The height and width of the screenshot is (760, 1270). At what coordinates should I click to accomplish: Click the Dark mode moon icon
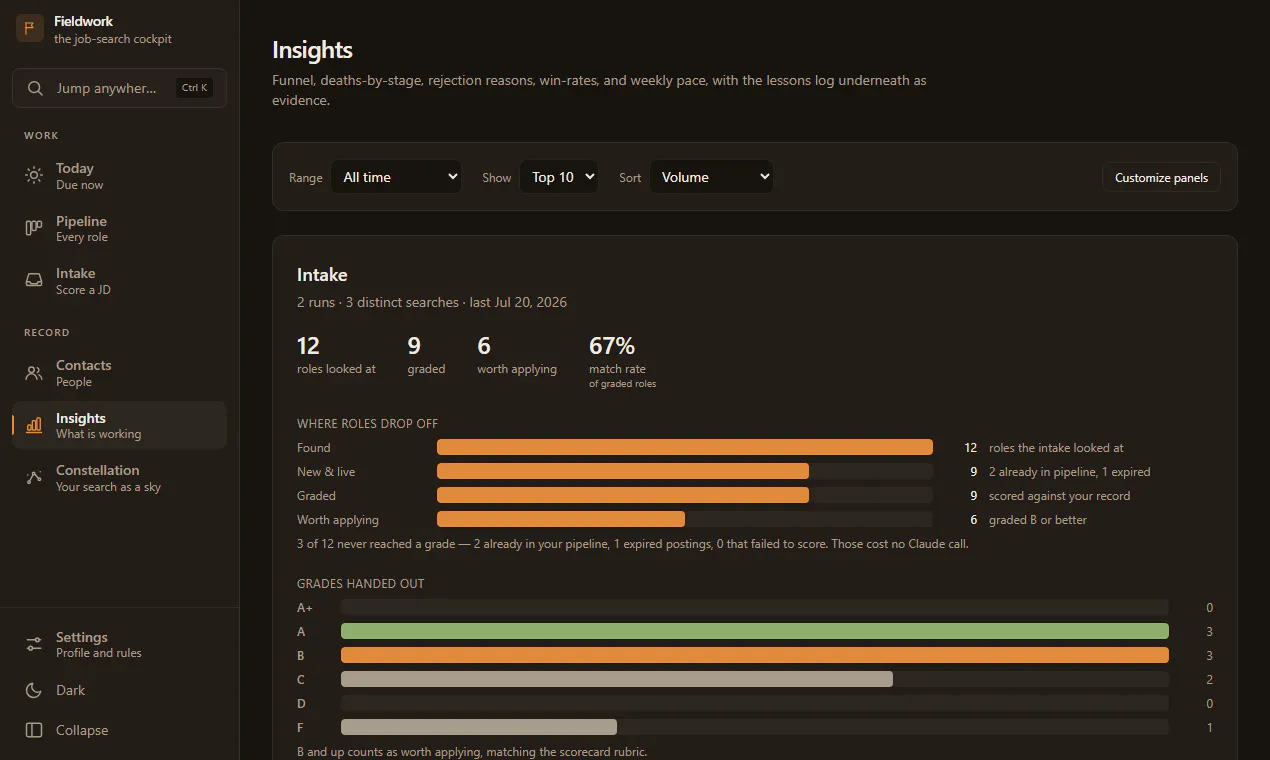(x=34, y=690)
